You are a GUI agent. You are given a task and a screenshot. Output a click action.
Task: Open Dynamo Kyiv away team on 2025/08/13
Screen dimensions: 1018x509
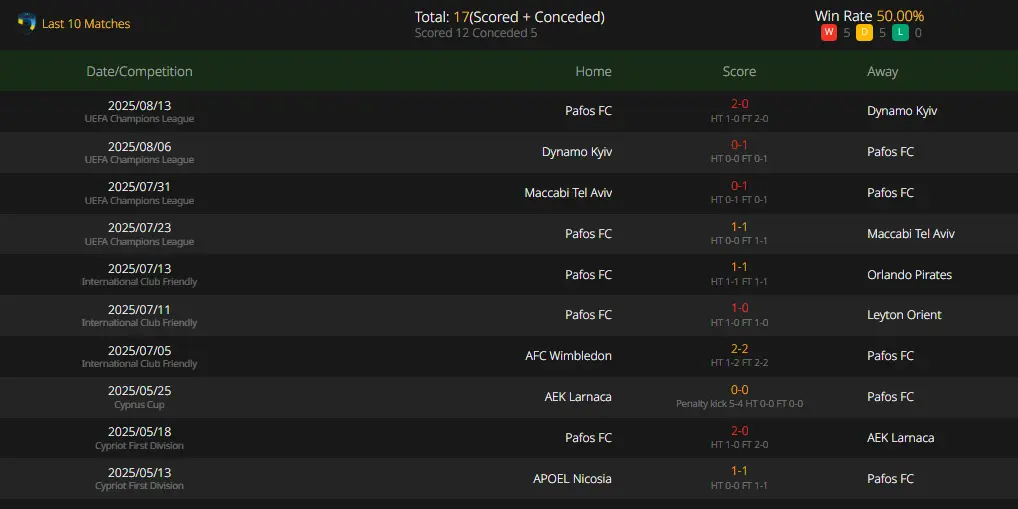[902, 111]
